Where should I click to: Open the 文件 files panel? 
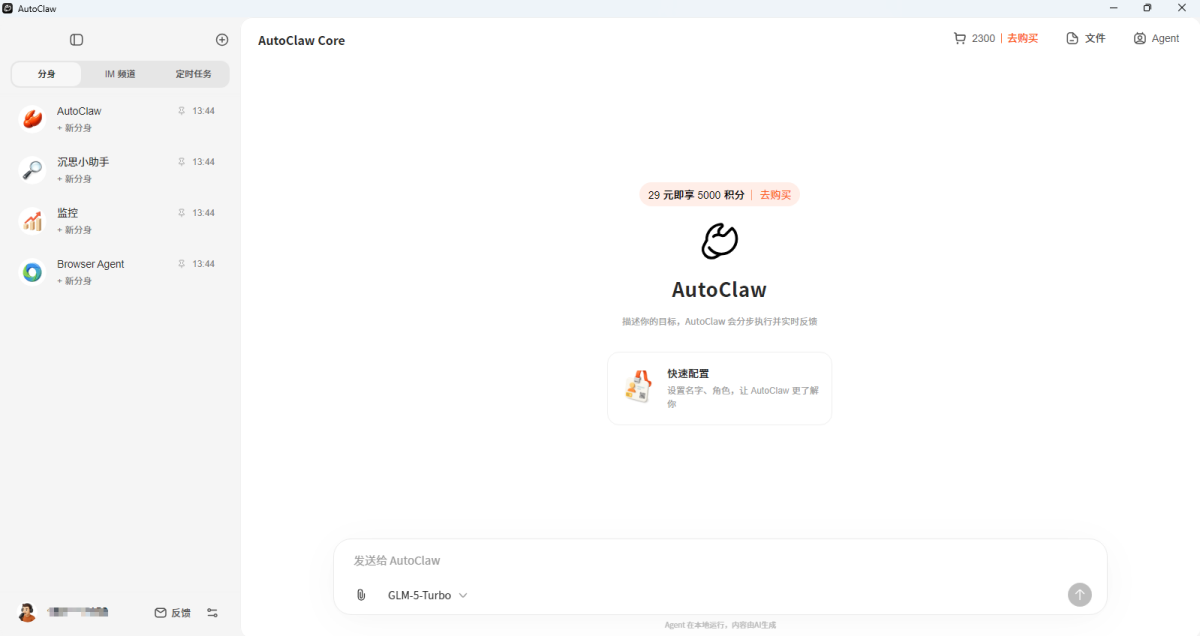(1086, 38)
